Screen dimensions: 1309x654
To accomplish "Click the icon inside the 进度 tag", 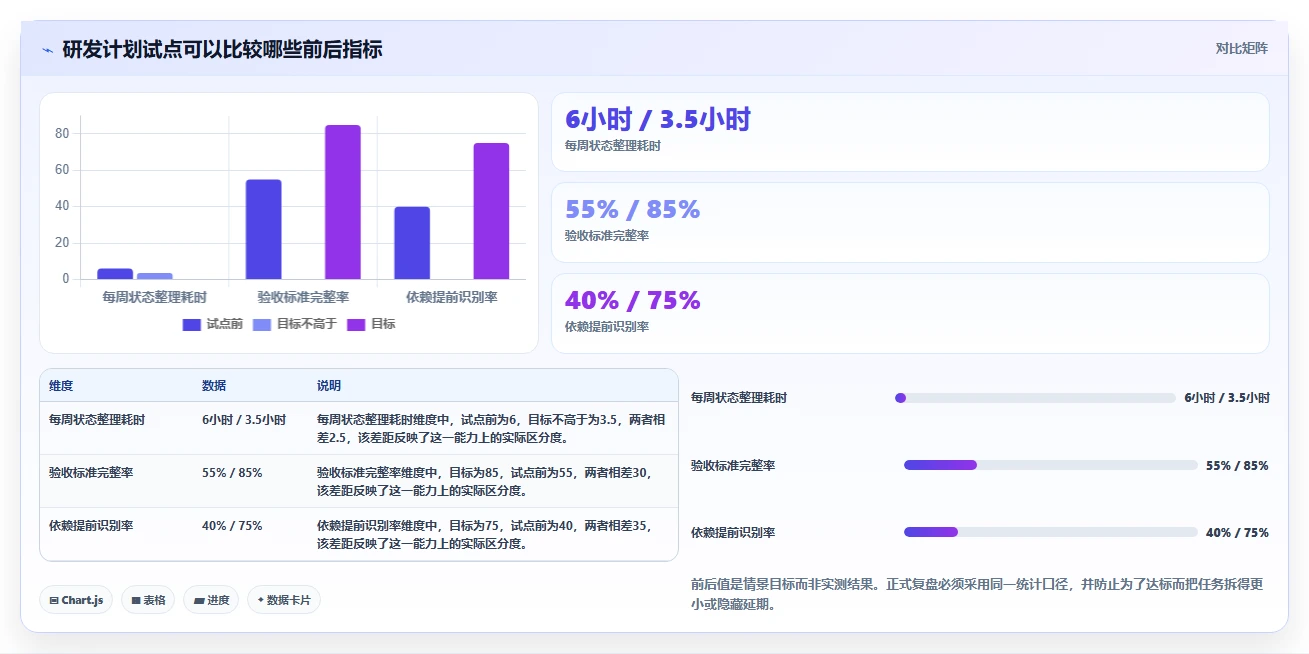I will click(198, 600).
